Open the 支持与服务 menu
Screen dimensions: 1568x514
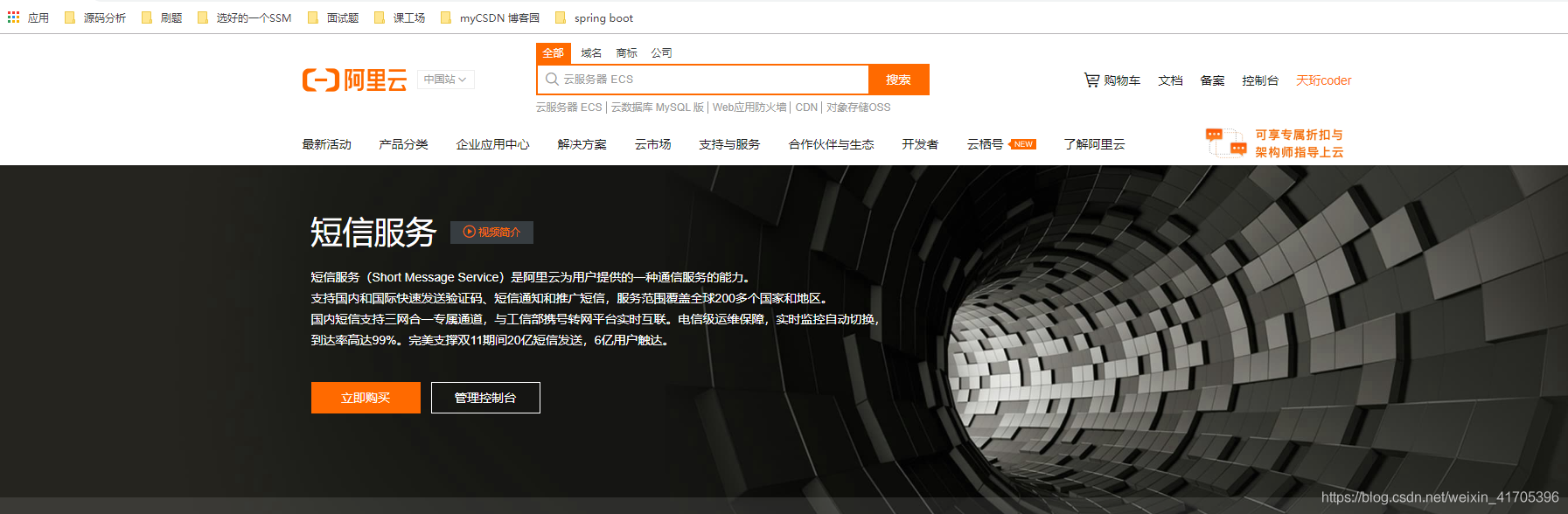click(x=729, y=144)
